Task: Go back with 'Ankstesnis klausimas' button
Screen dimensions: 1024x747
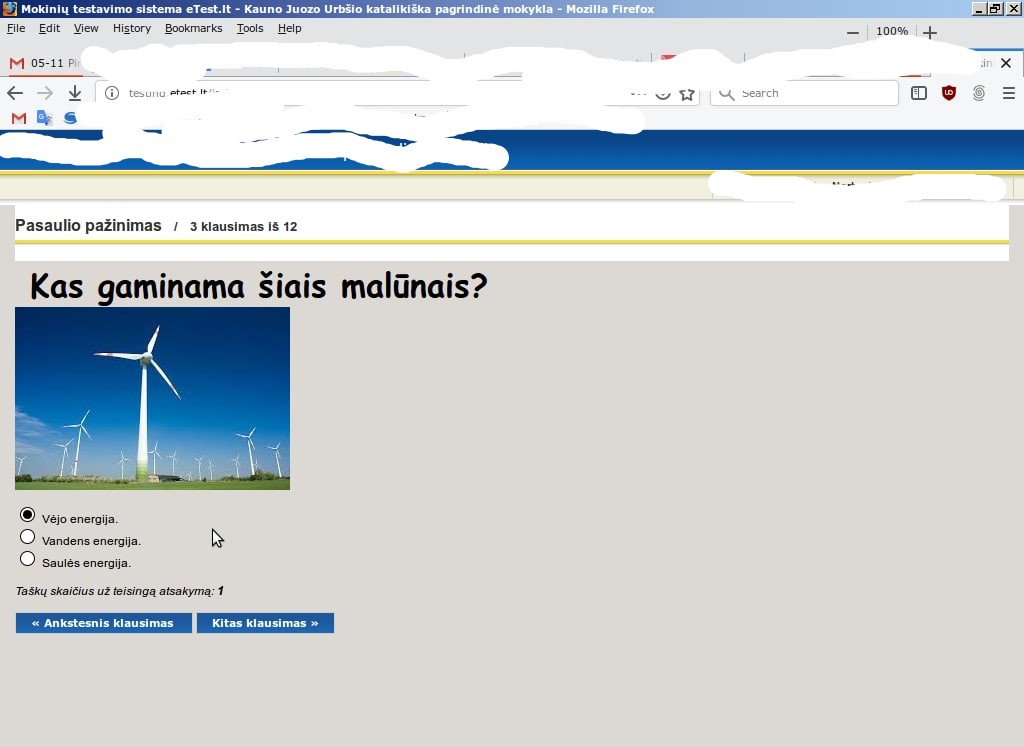Action: [x=103, y=623]
